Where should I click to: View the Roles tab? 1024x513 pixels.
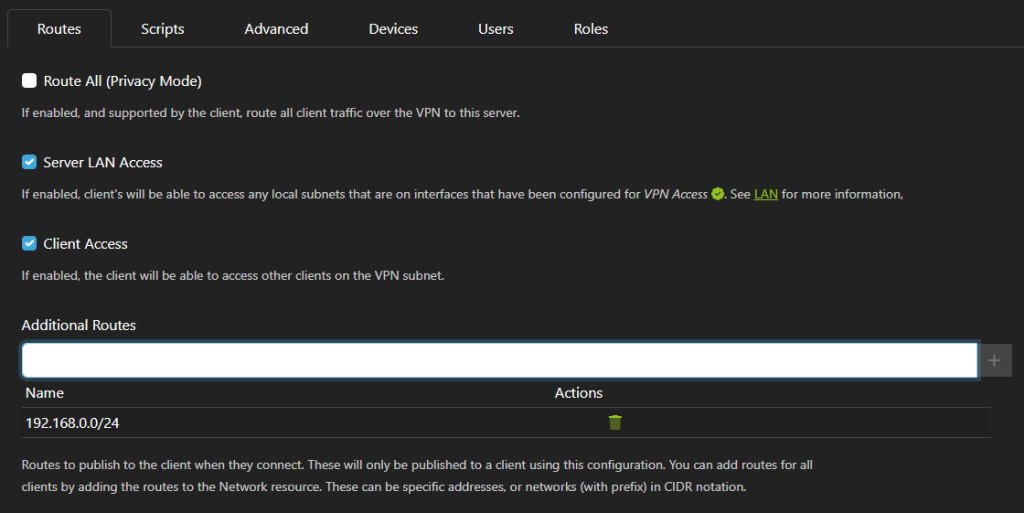(591, 29)
